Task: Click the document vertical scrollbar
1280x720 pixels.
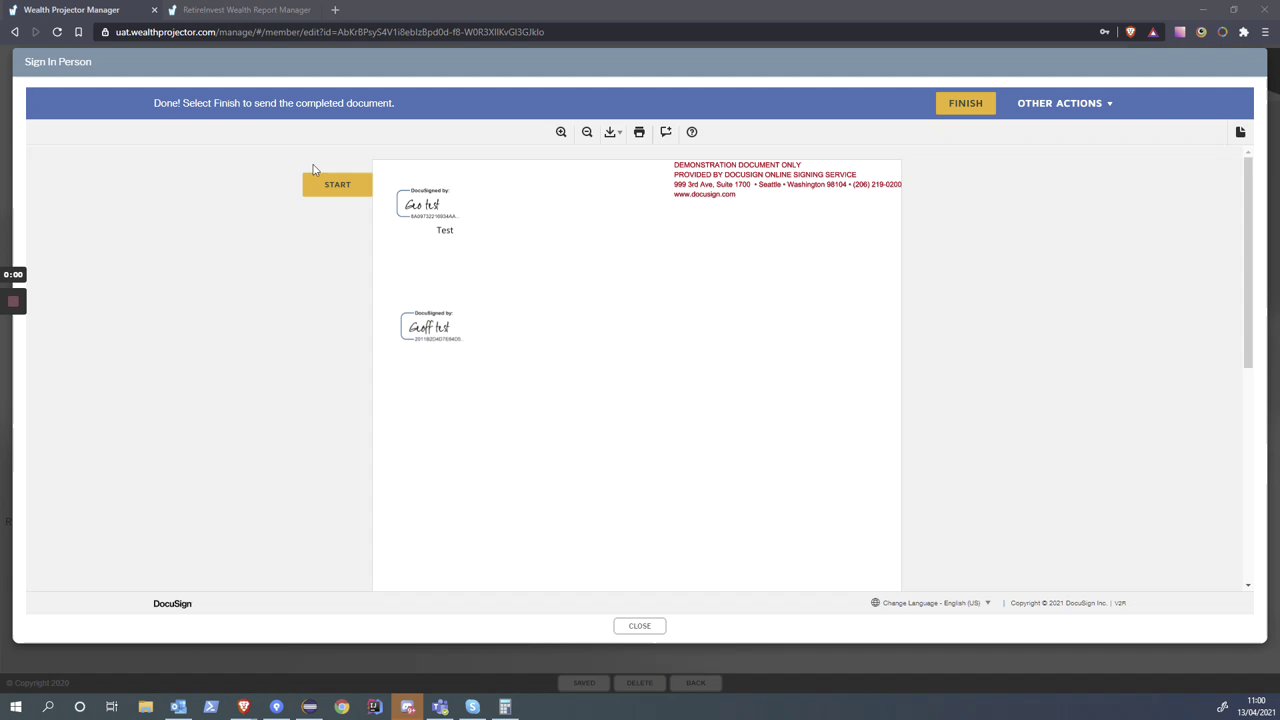Action: click(x=1247, y=262)
